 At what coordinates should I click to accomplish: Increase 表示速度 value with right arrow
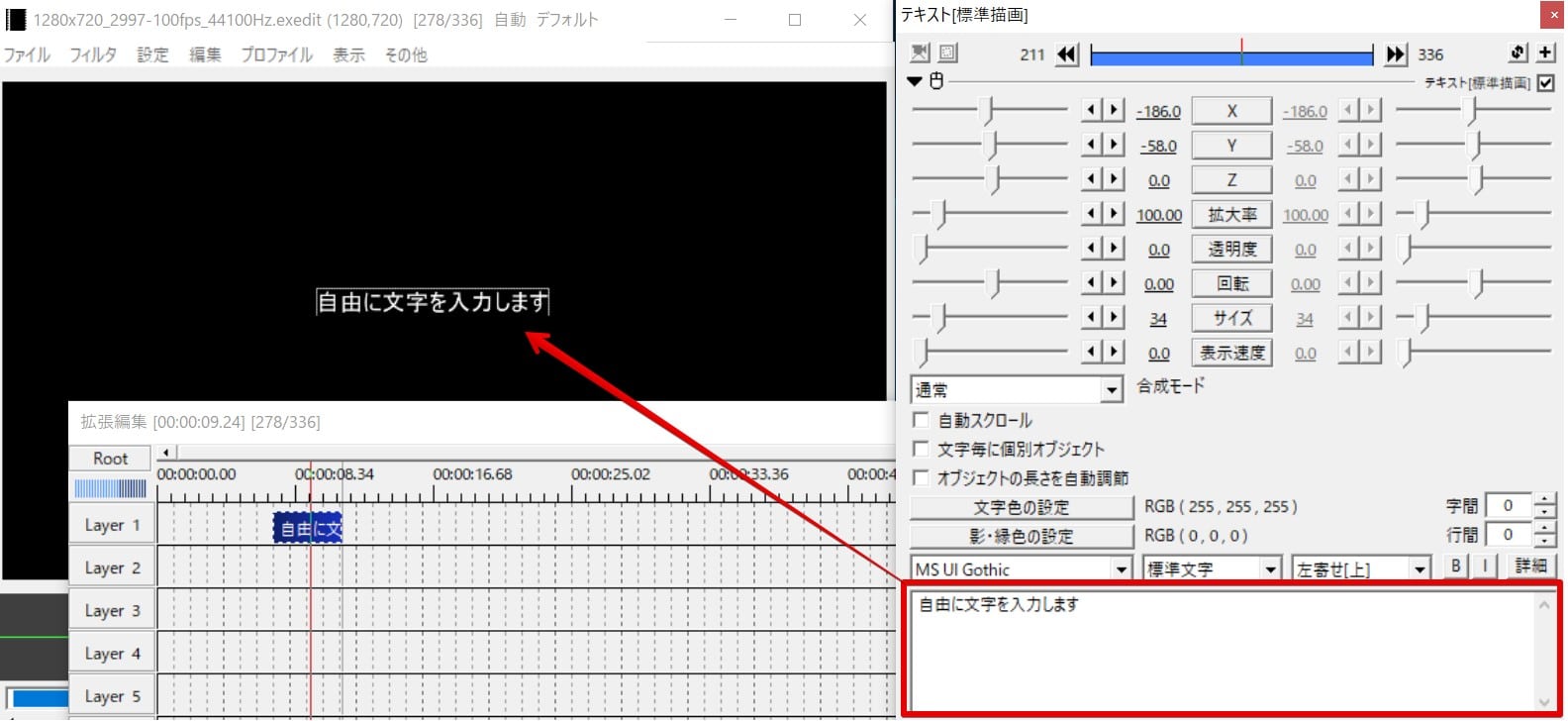coord(1115,352)
